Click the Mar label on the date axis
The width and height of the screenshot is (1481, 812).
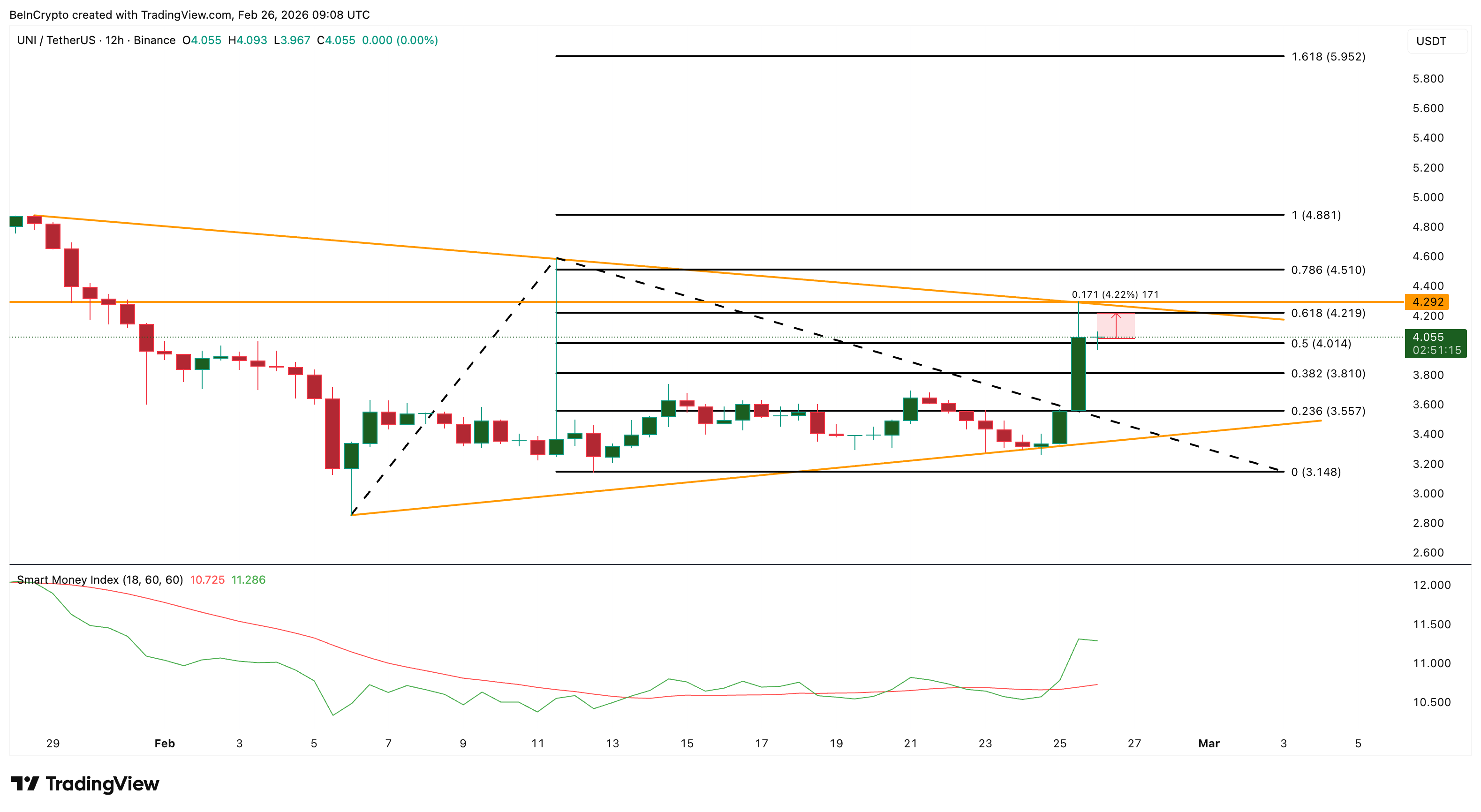(x=1209, y=743)
